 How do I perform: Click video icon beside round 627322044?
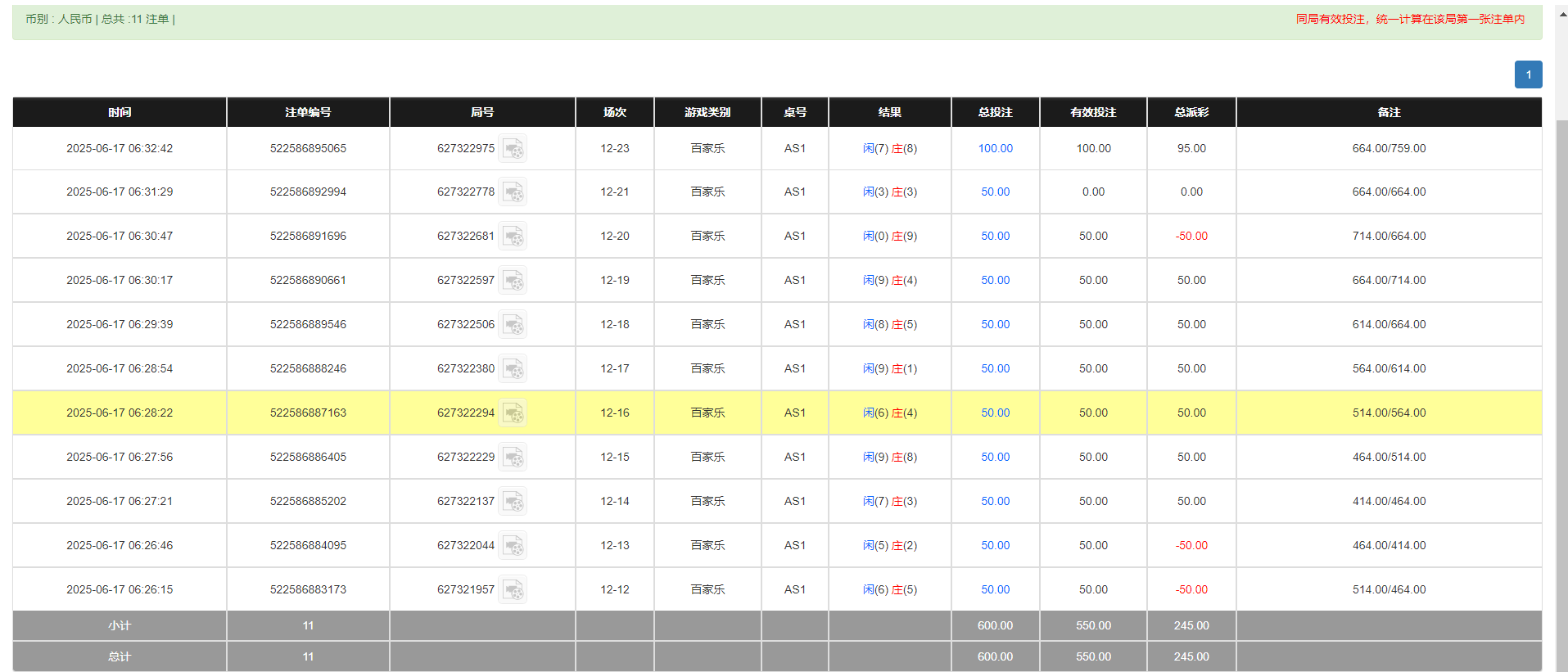coord(513,546)
